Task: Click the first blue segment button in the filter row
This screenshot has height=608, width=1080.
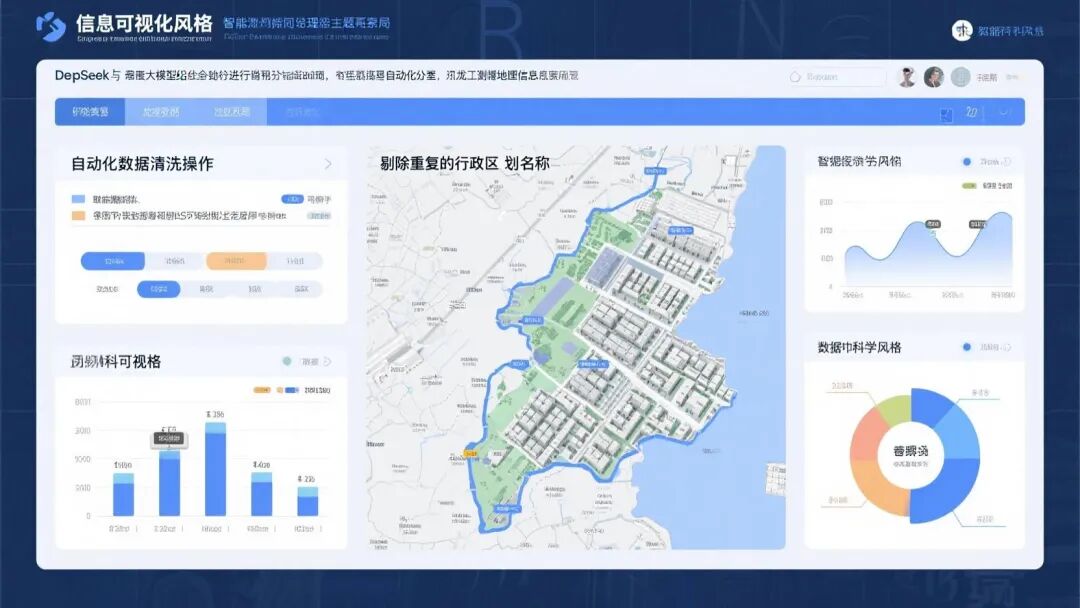Action: tap(114, 261)
